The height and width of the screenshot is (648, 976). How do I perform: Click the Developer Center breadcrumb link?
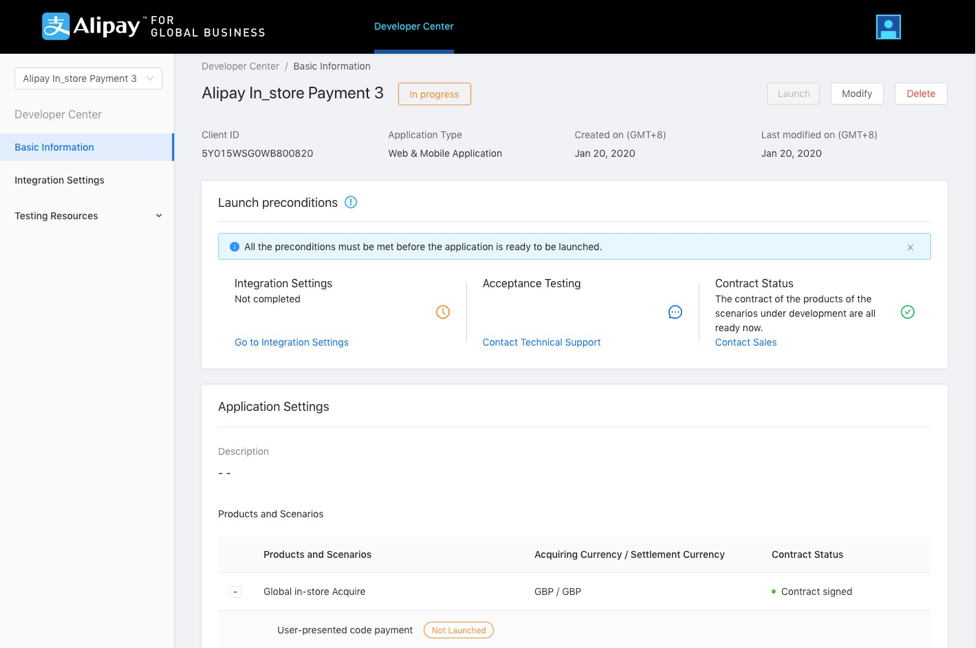pos(240,66)
